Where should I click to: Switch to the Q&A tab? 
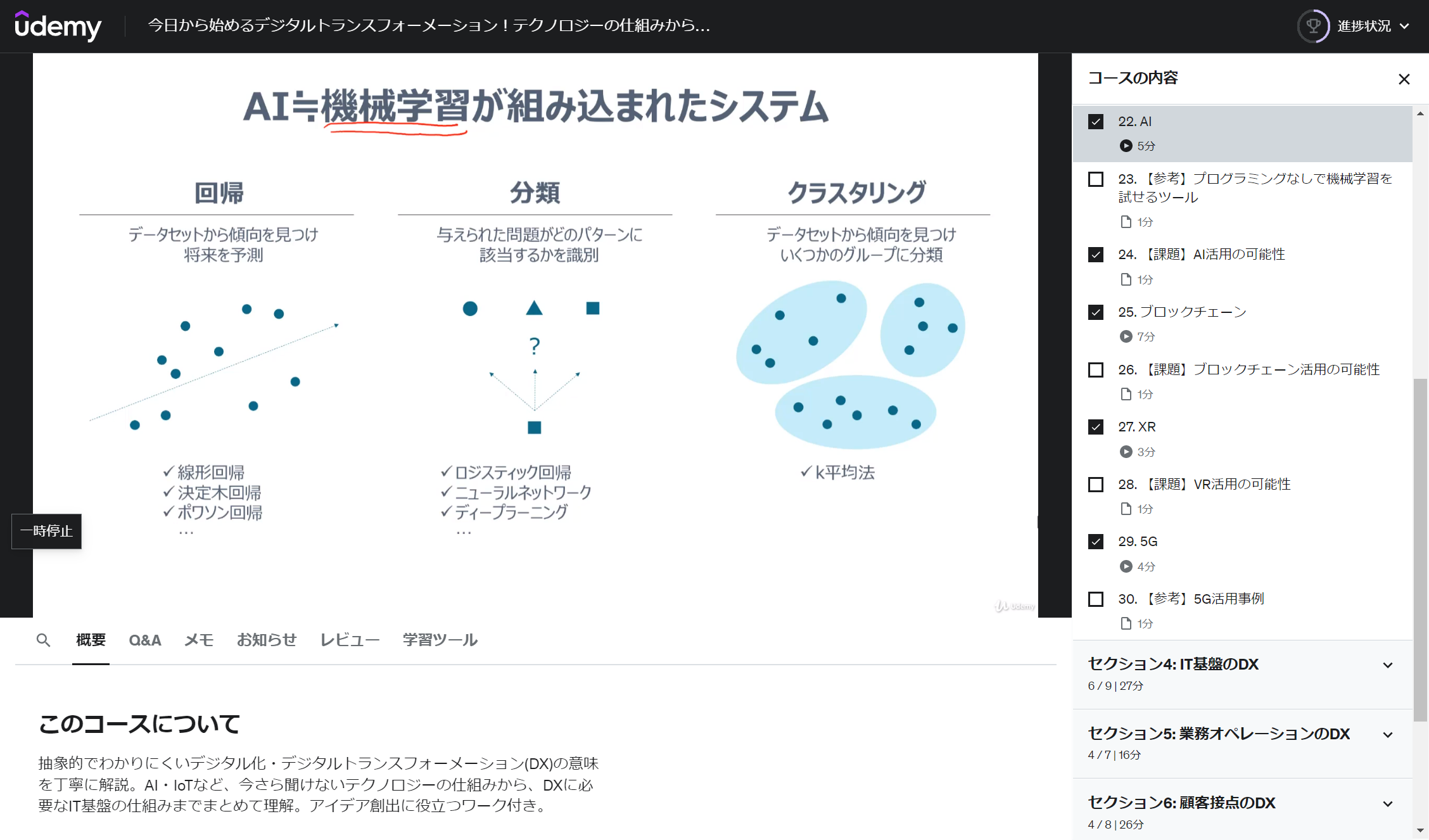tap(144, 640)
